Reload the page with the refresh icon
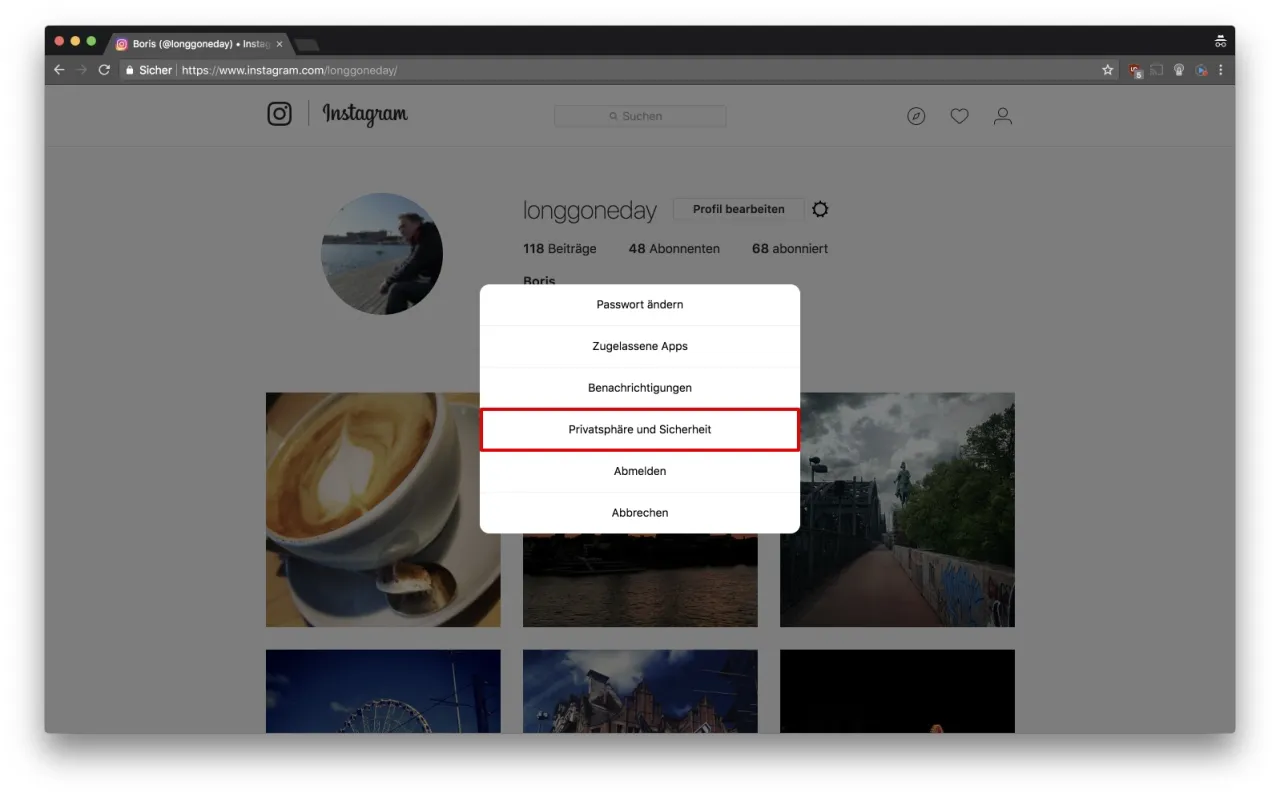This screenshot has height=797, width=1280. [x=104, y=70]
